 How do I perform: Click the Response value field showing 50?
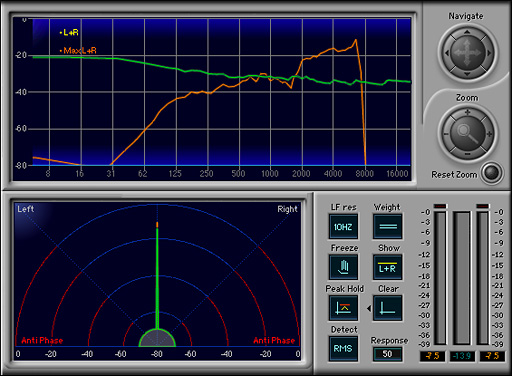coord(387,354)
